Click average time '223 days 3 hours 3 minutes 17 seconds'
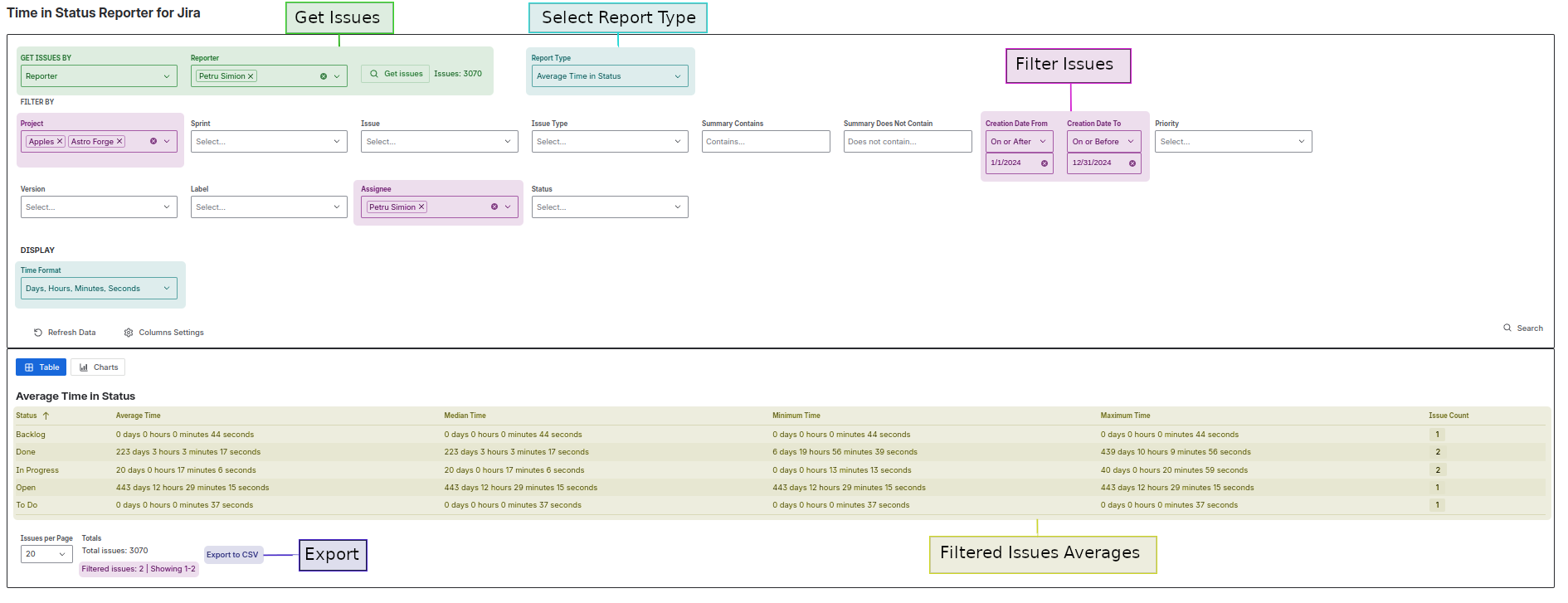The image size is (1568, 603). pyautogui.click(x=188, y=452)
